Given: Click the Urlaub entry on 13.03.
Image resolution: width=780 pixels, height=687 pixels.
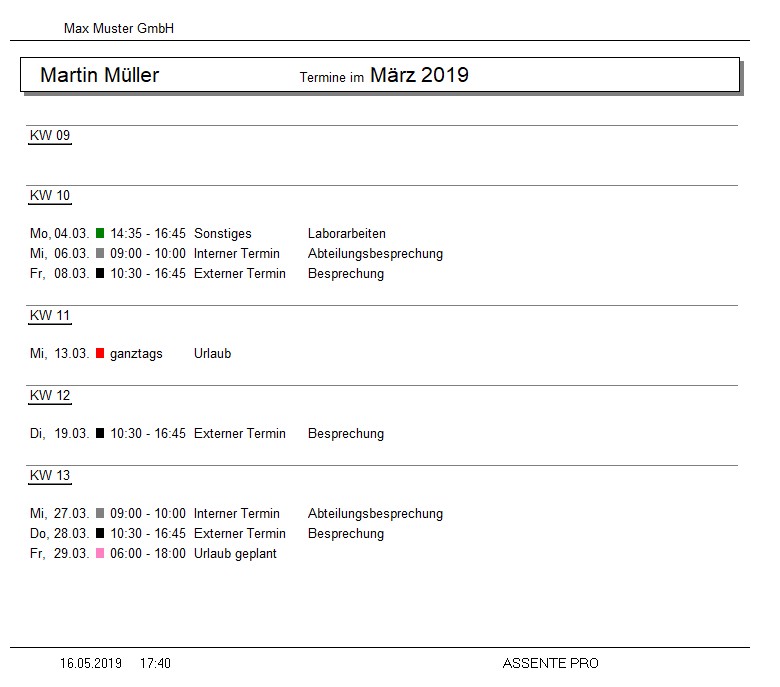Looking at the screenshot, I should coord(212,353).
